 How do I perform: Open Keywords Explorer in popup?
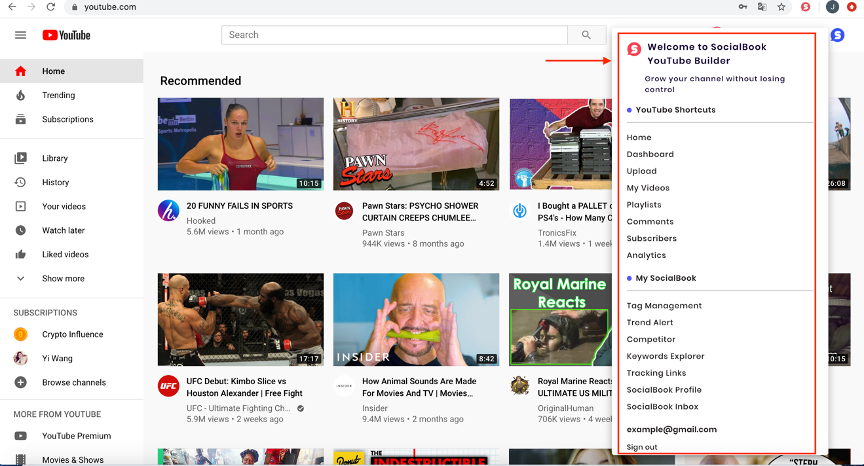tap(665, 356)
